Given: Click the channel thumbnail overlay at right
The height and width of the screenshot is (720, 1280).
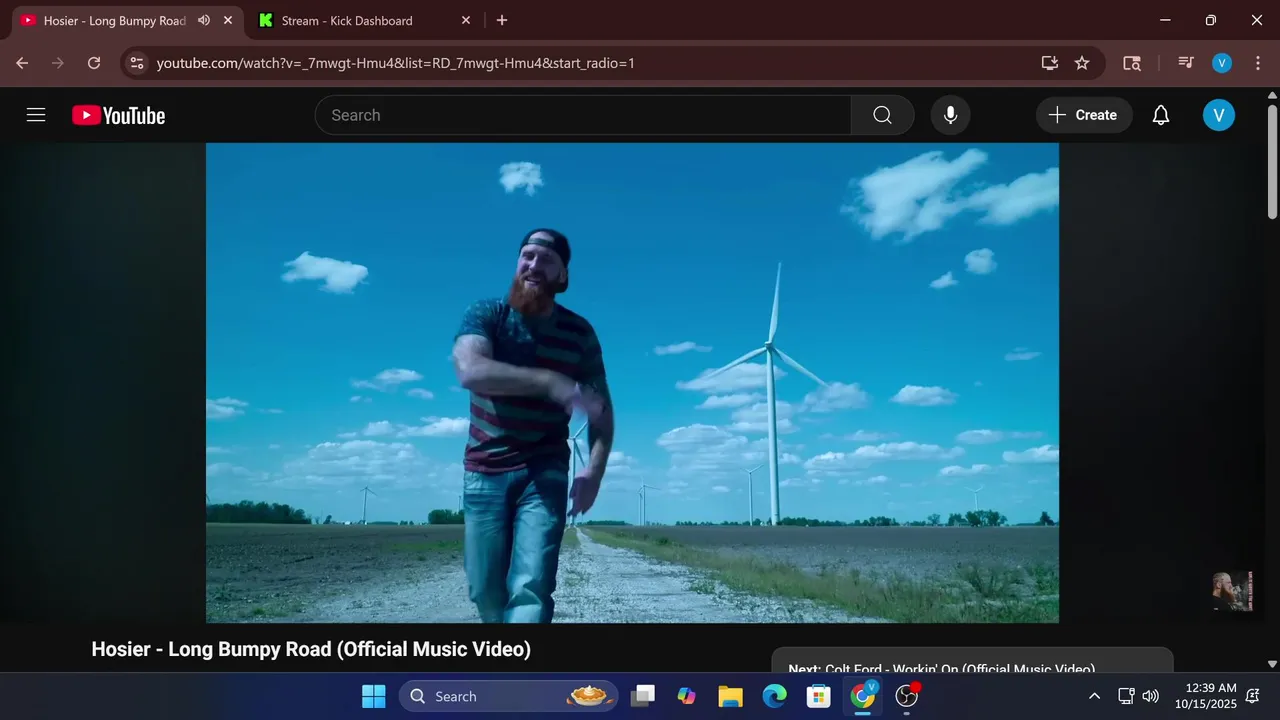Looking at the screenshot, I should (x=1232, y=591).
